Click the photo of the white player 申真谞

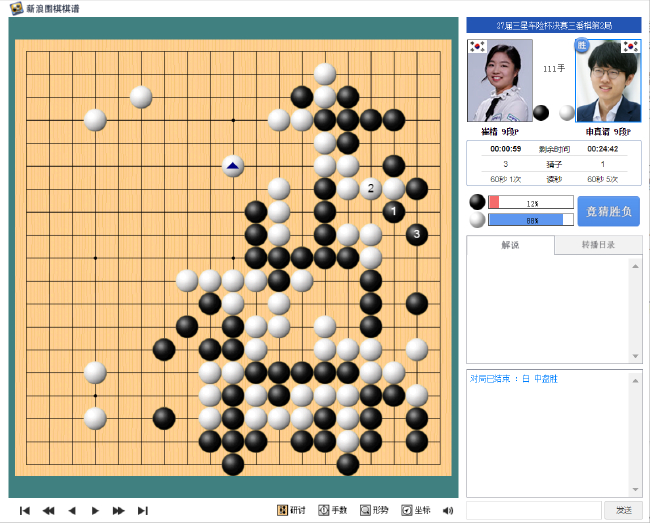(x=609, y=80)
